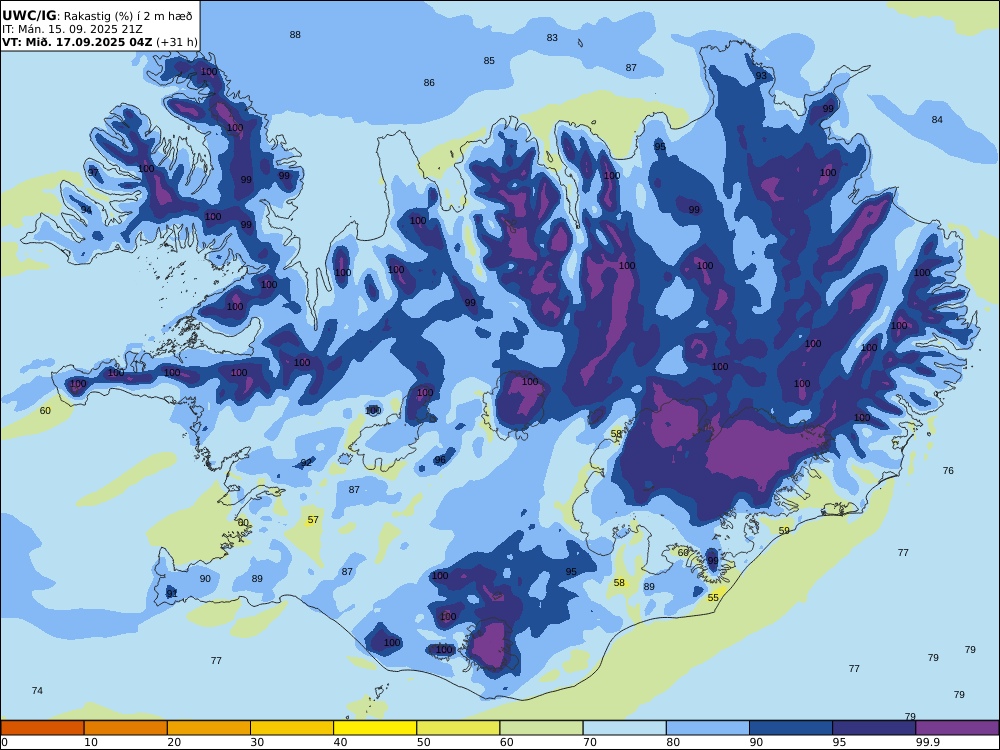Image resolution: width=1000 pixels, height=750 pixels.
Task: Click the yellow-highlighted value 55
Action: pos(713,598)
